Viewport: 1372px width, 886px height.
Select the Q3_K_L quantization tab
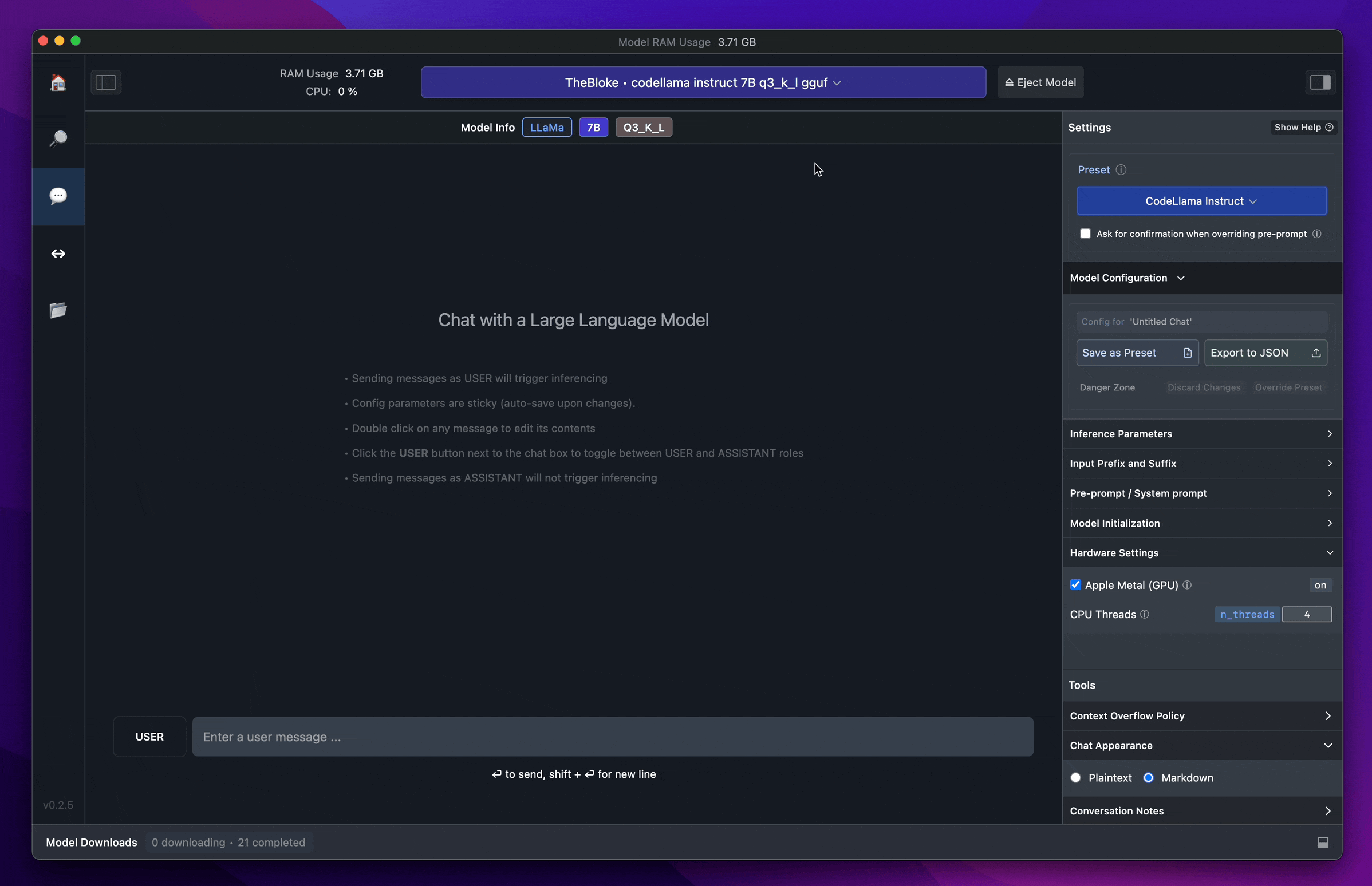pyautogui.click(x=644, y=127)
